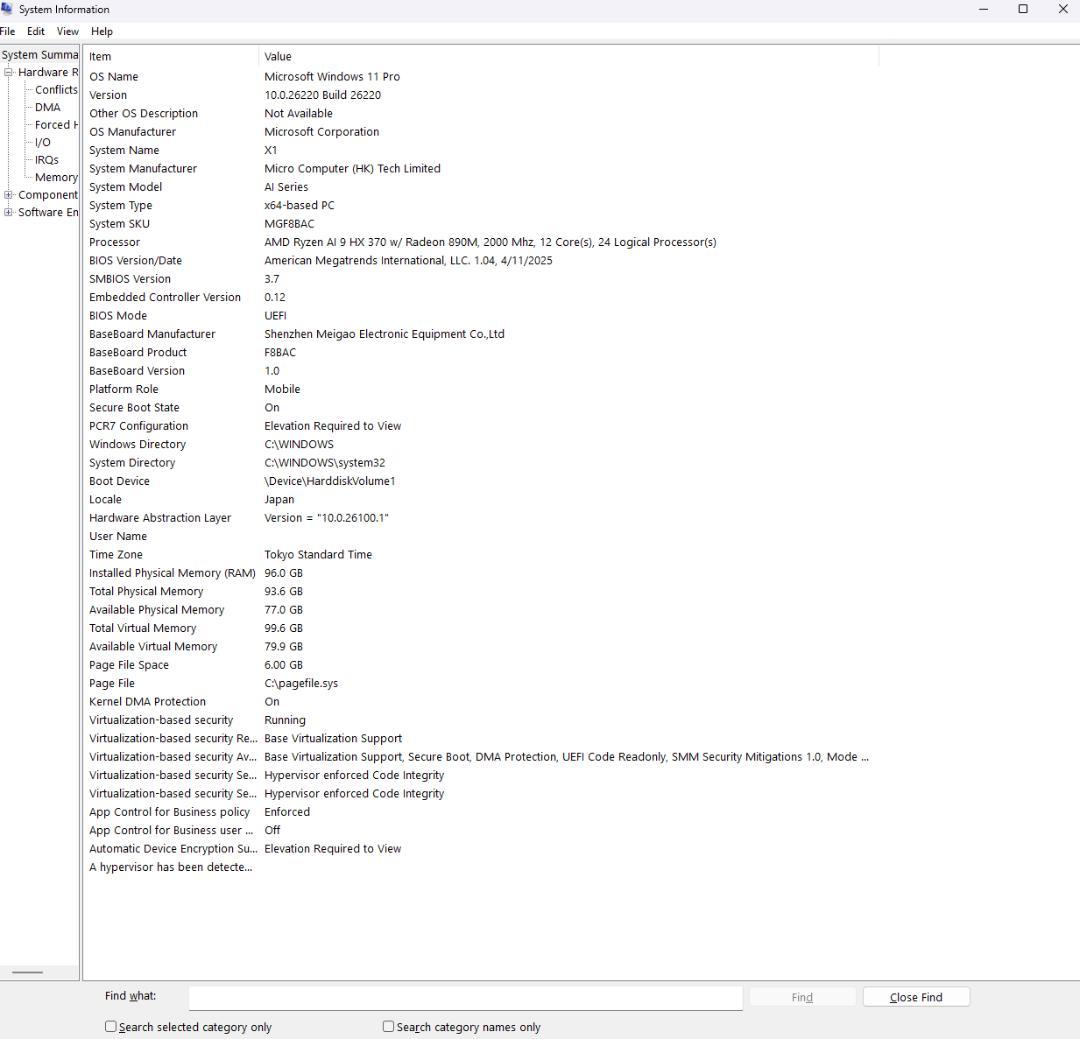Click the System Information app icon in title bar
1080x1039 pixels.
pos(8,9)
